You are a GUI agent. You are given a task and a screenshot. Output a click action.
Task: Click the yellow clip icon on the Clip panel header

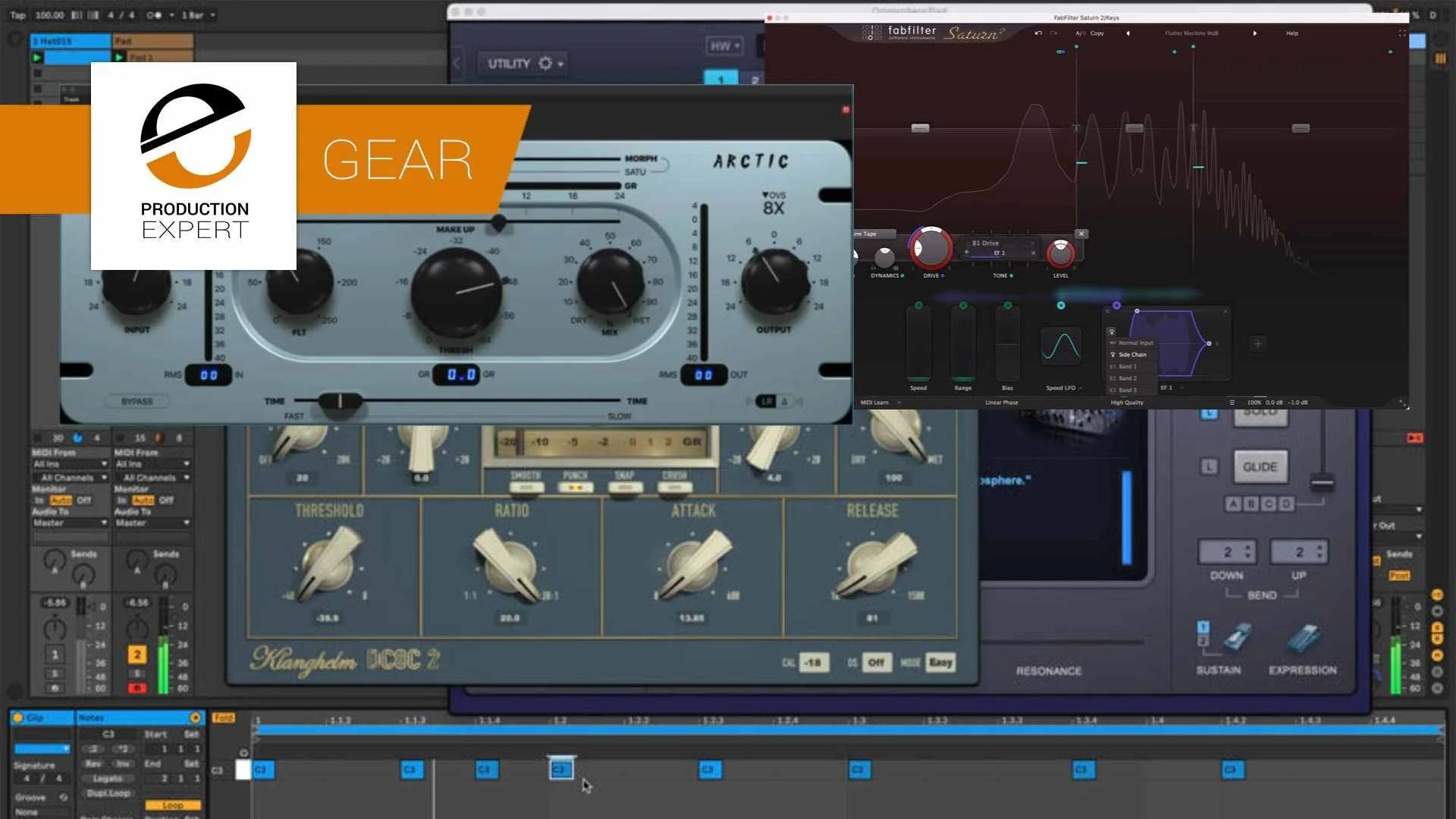pos(18,717)
